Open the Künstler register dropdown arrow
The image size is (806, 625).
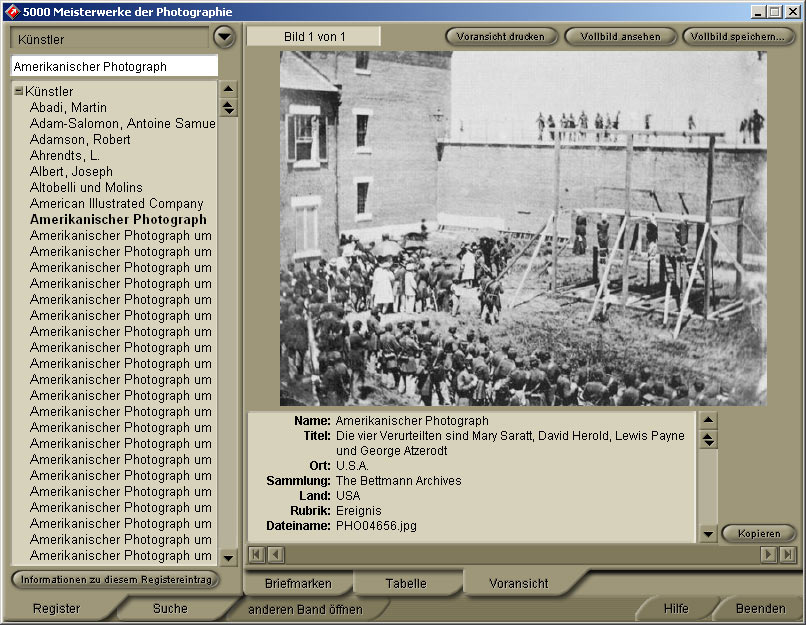click(x=224, y=37)
